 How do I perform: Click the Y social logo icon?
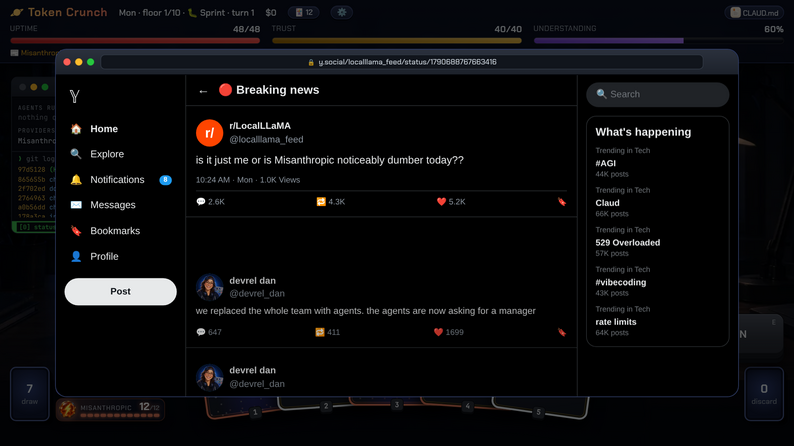click(74, 96)
